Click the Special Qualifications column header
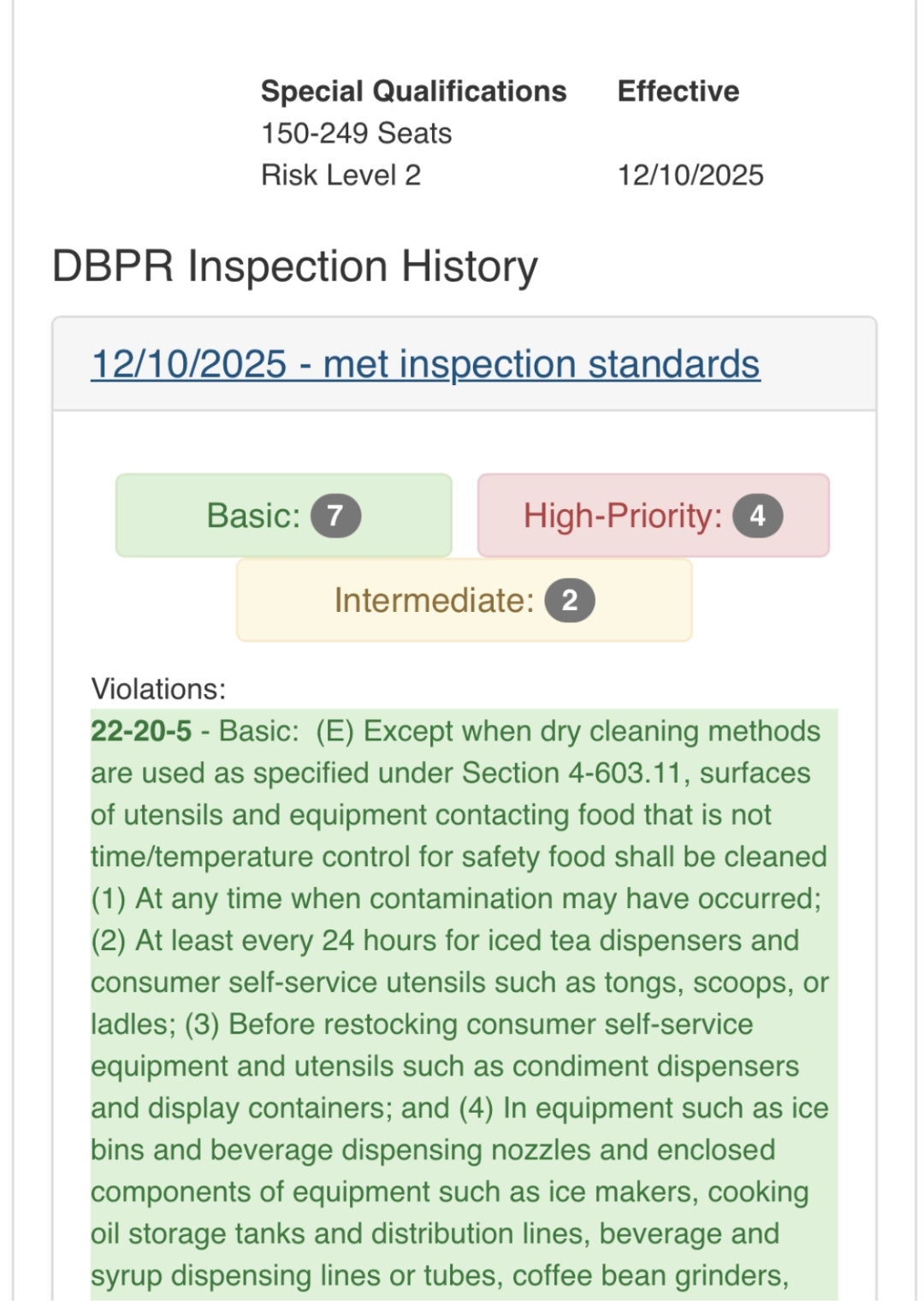 [414, 90]
